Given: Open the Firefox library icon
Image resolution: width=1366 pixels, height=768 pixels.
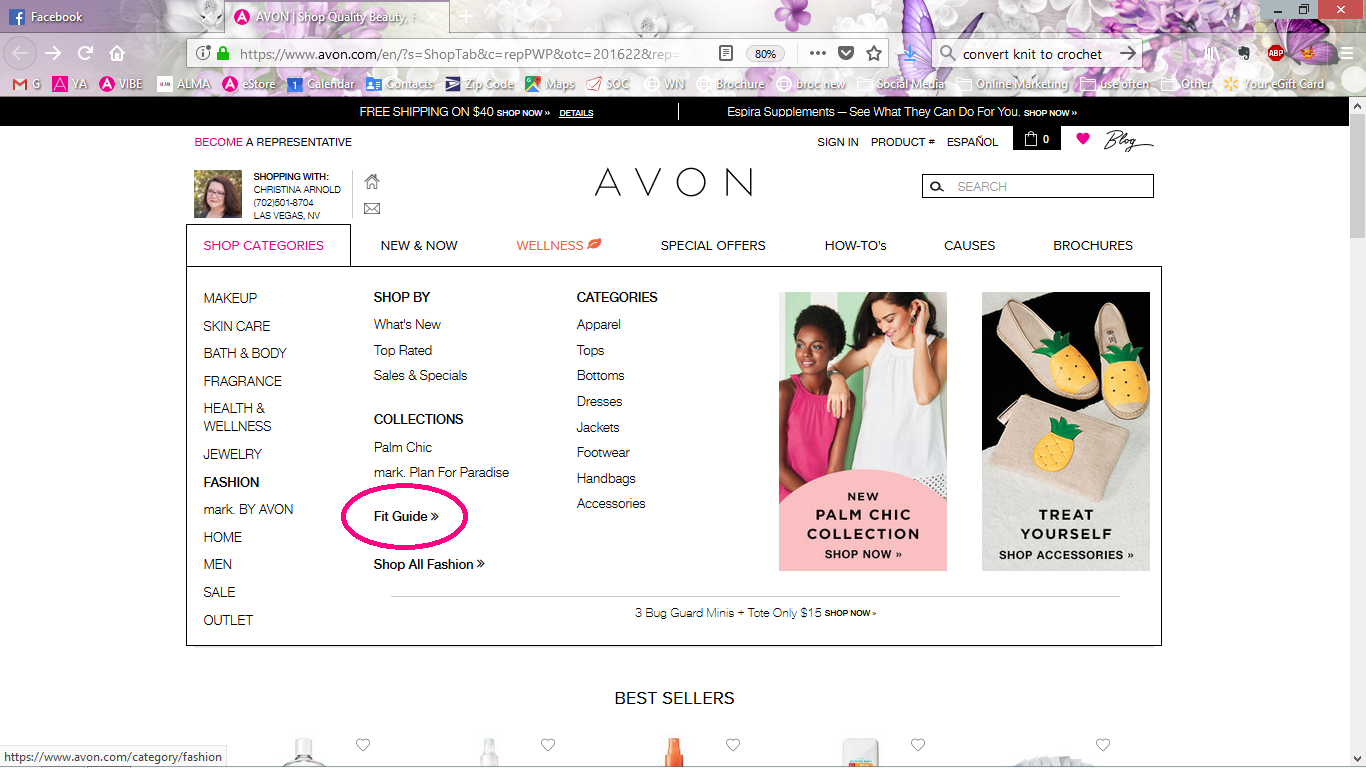Looking at the screenshot, I should [1210, 54].
